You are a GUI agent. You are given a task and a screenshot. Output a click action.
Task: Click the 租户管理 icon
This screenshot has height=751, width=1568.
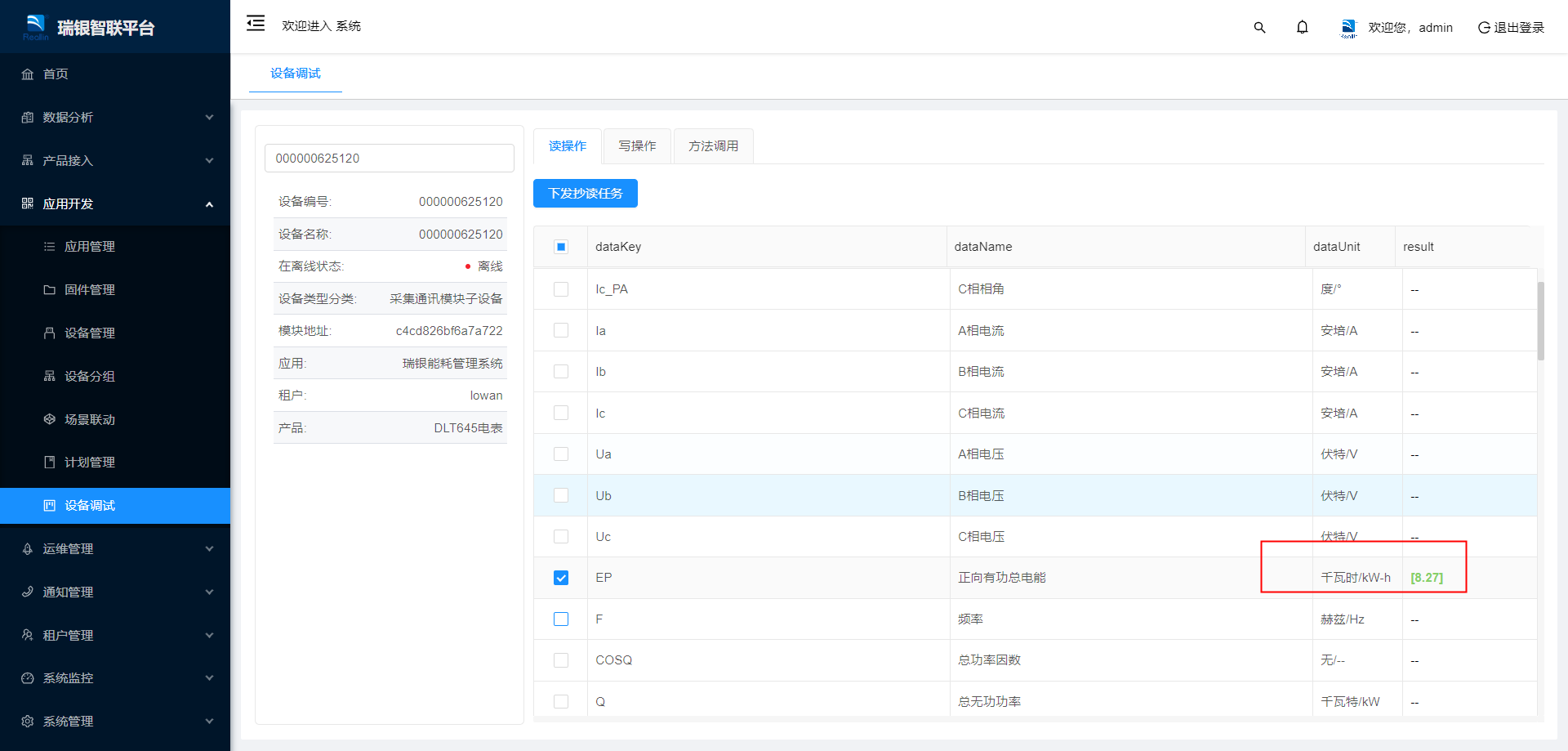tap(28, 635)
